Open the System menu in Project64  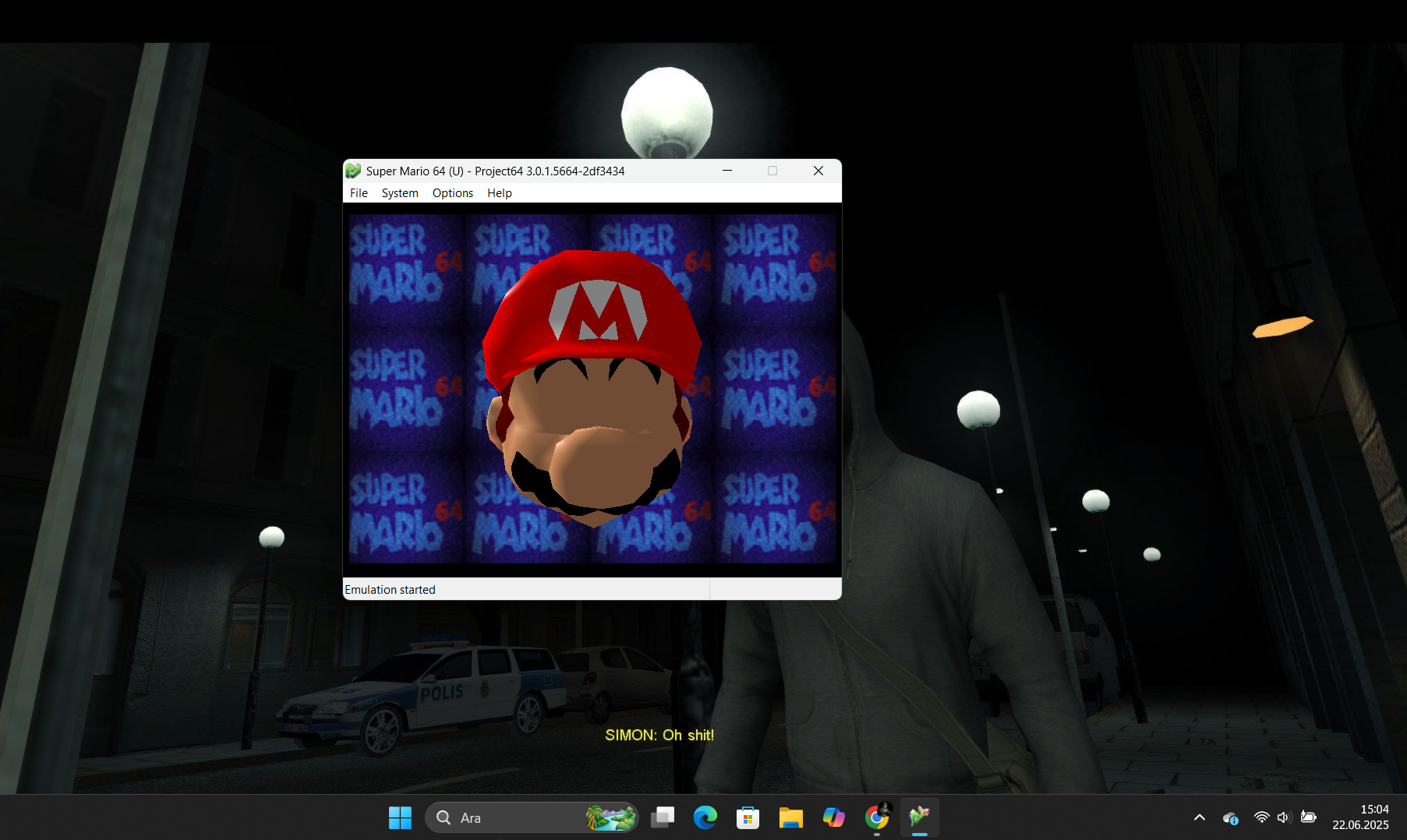coord(400,193)
